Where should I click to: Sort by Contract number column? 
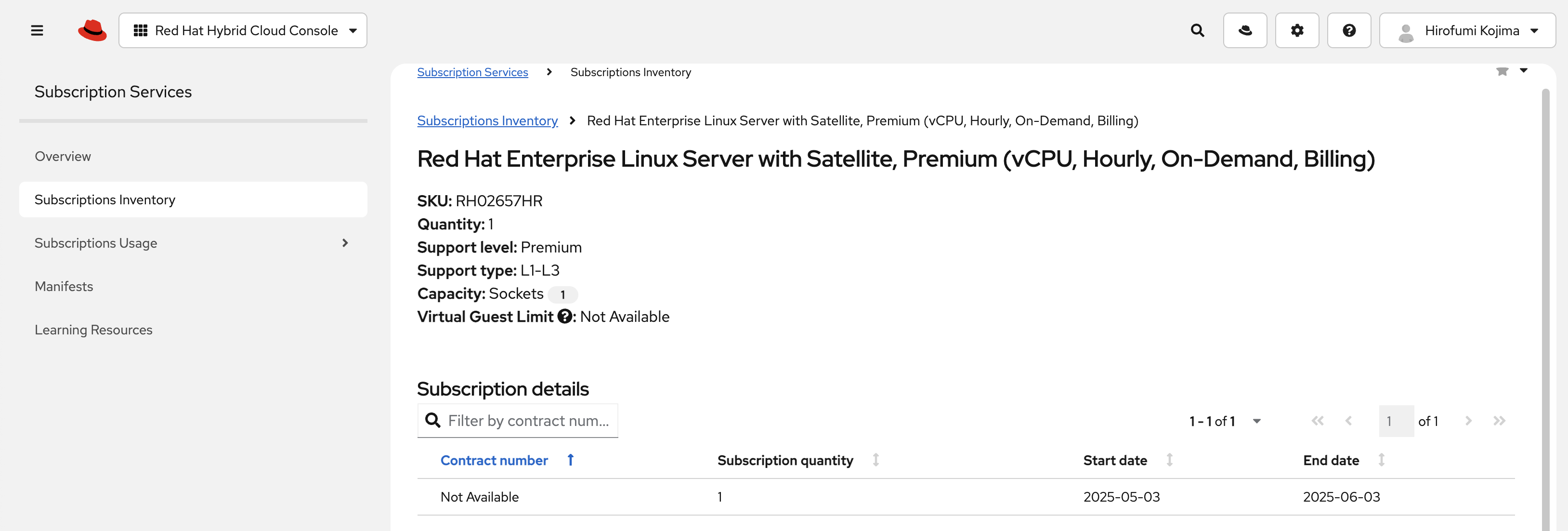point(507,460)
